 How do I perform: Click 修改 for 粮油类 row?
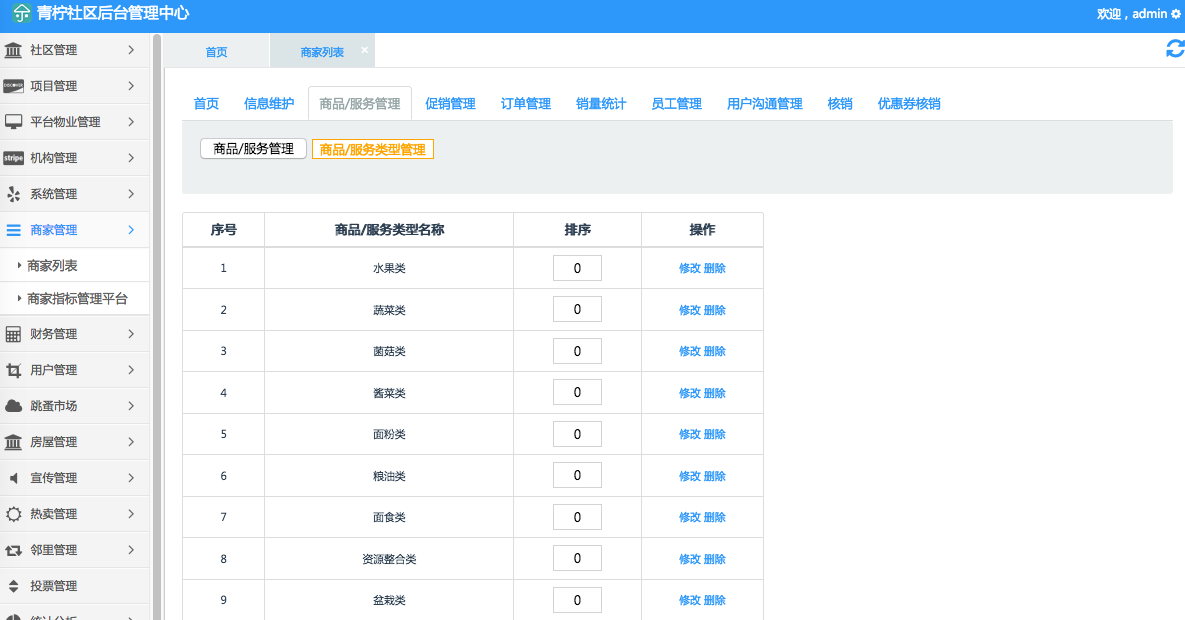point(690,476)
